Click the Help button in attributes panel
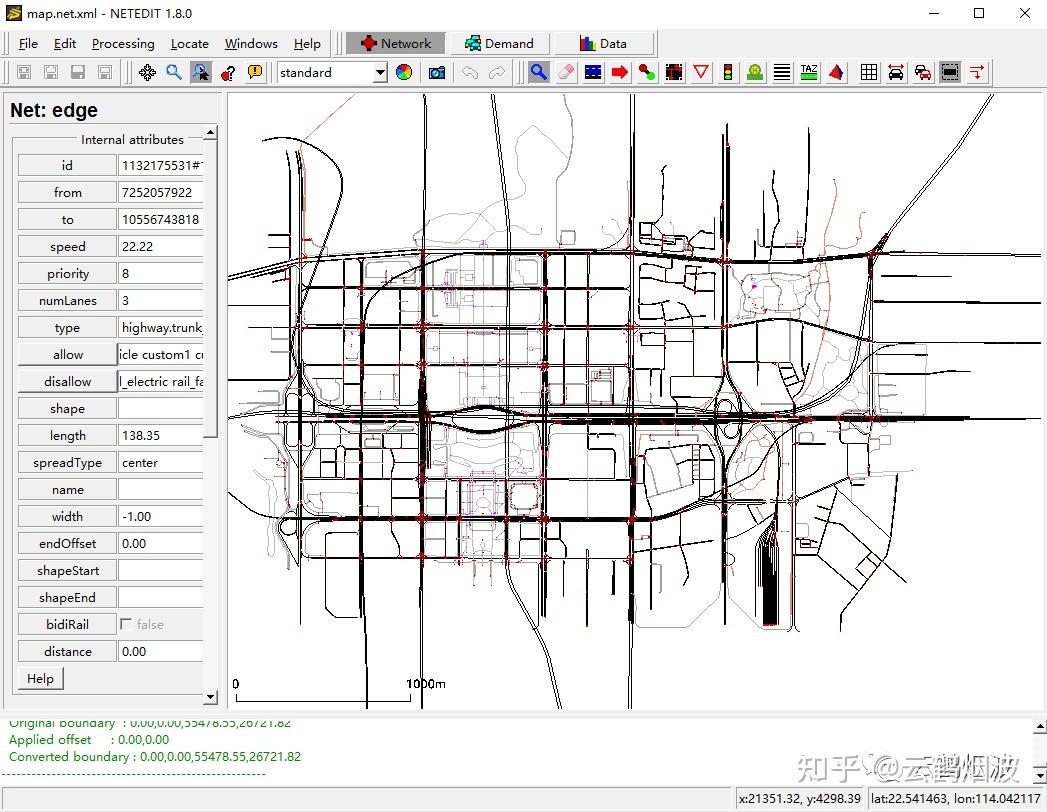Image resolution: width=1047 pixels, height=812 pixels. pos(40,678)
